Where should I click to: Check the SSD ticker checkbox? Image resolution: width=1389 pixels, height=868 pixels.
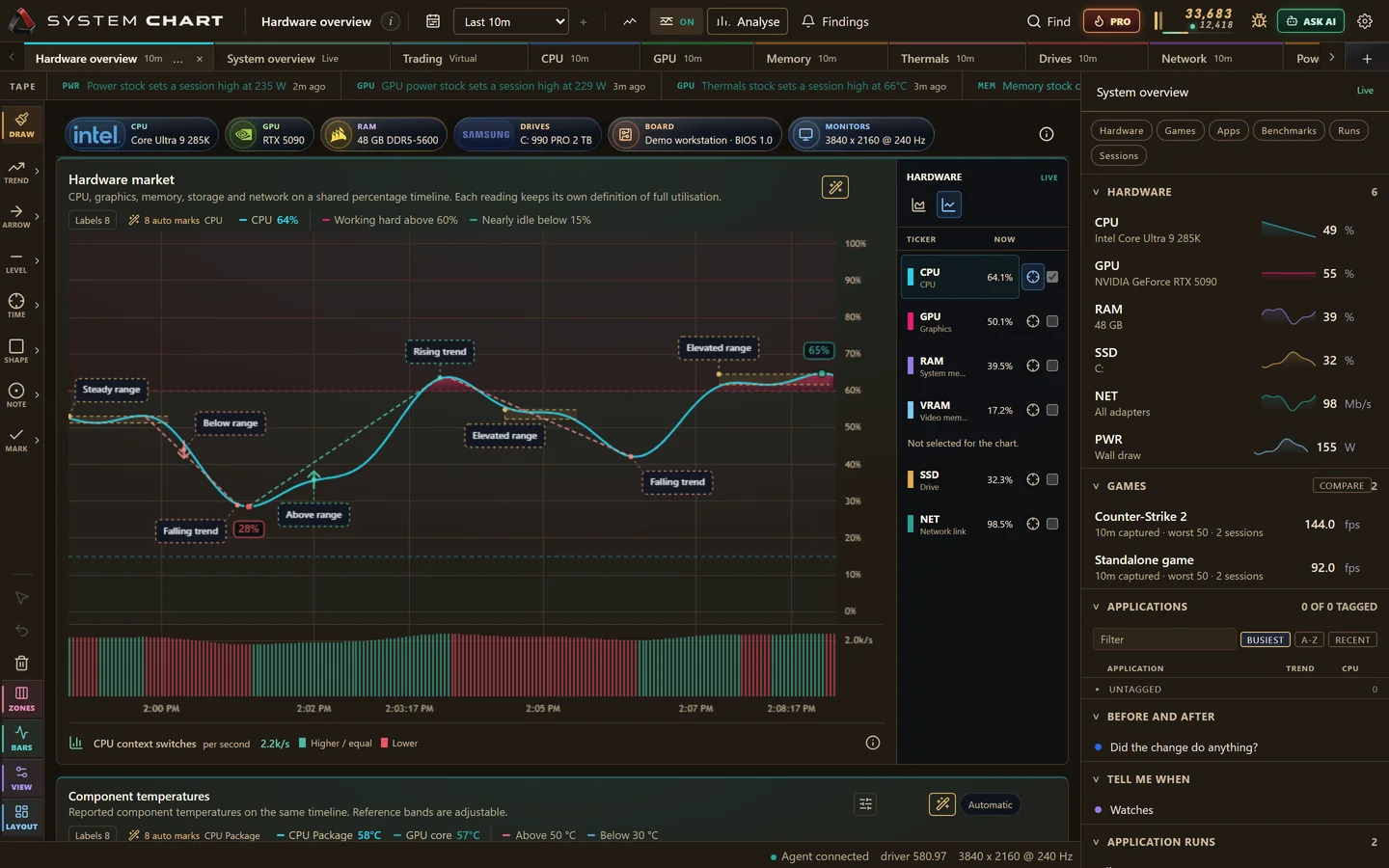(x=1052, y=479)
